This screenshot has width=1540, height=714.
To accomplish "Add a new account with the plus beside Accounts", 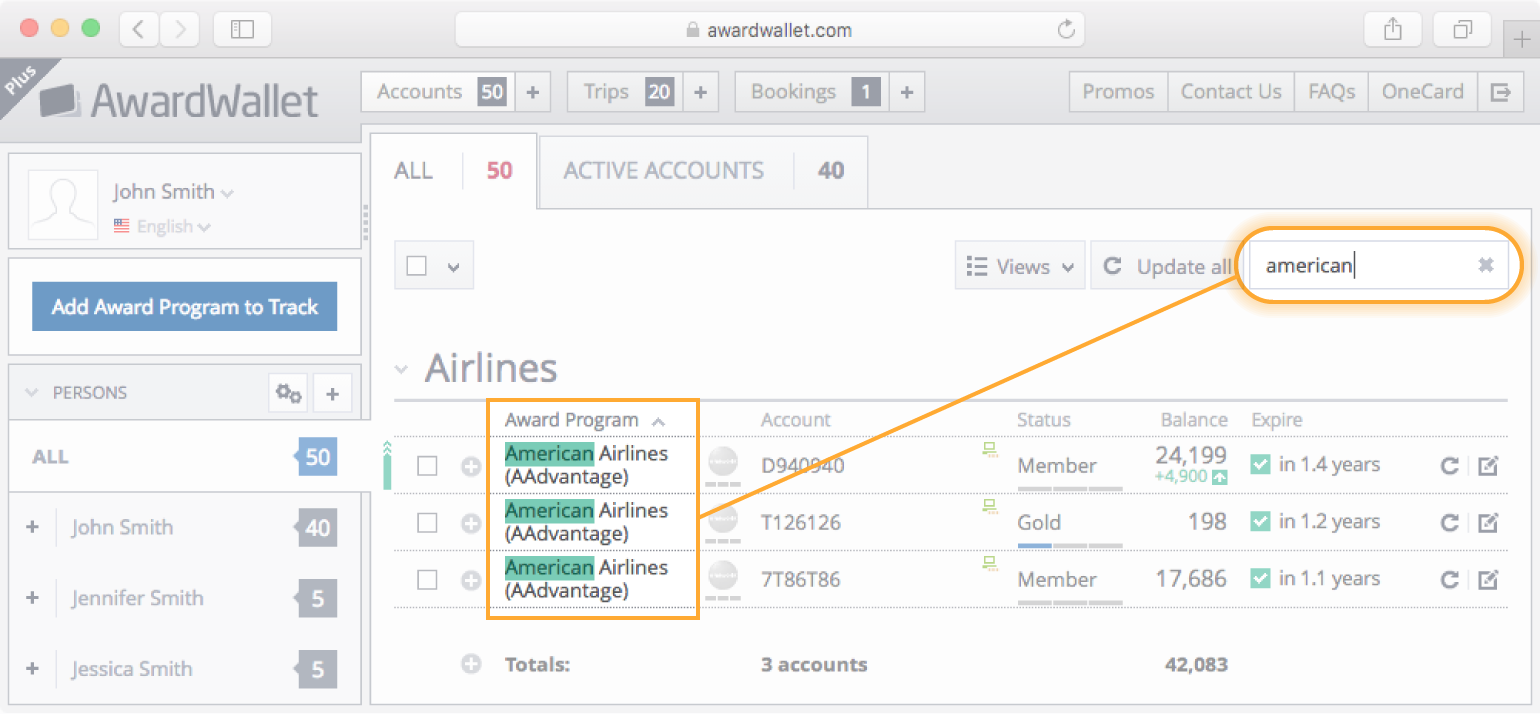I will click(533, 92).
